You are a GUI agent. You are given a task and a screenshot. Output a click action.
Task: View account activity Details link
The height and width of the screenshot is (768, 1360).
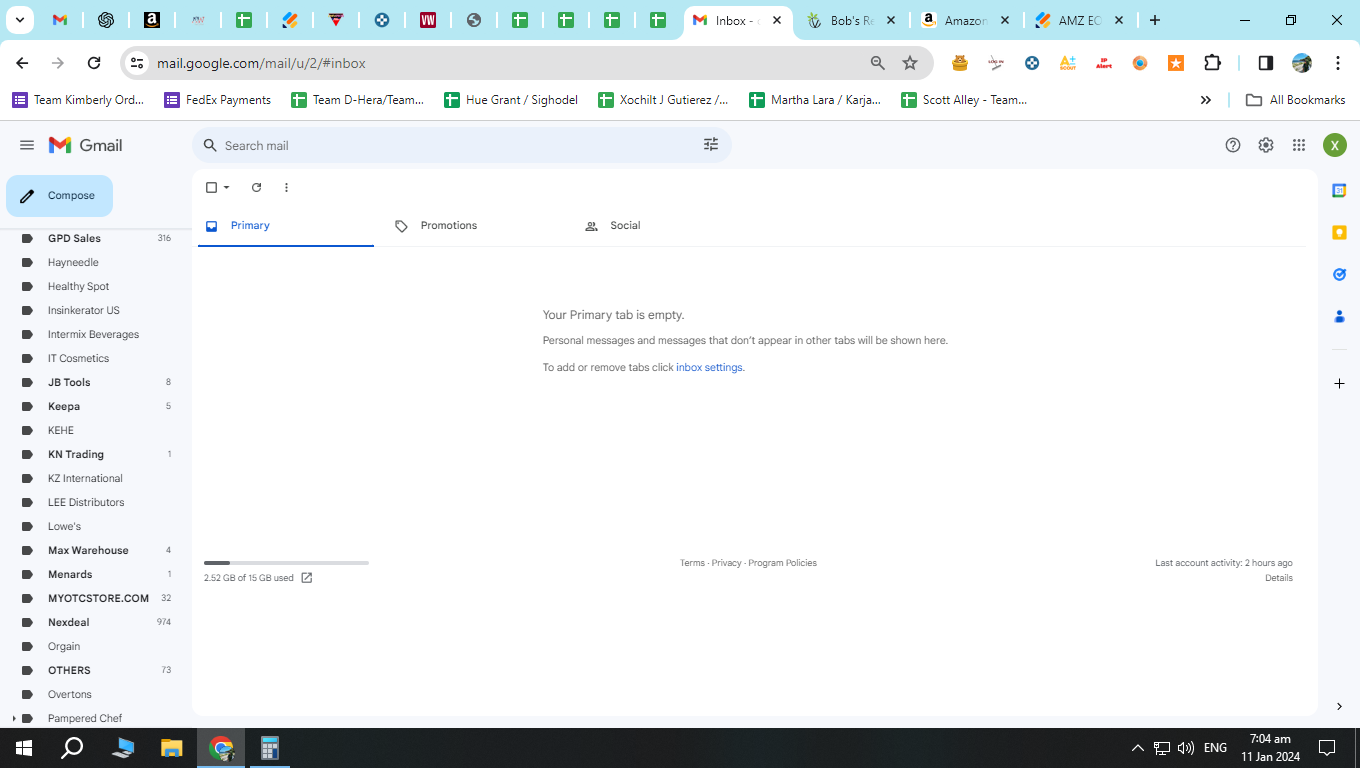[x=1279, y=578]
